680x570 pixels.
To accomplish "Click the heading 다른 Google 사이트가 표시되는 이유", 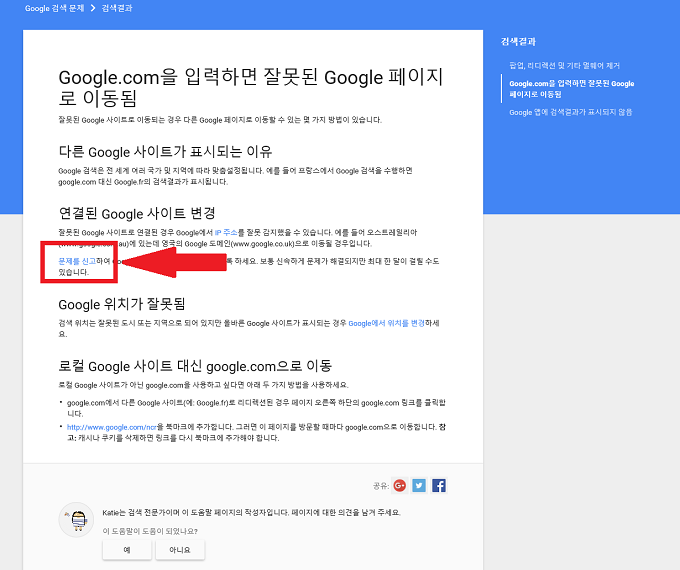I will coord(165,152).
